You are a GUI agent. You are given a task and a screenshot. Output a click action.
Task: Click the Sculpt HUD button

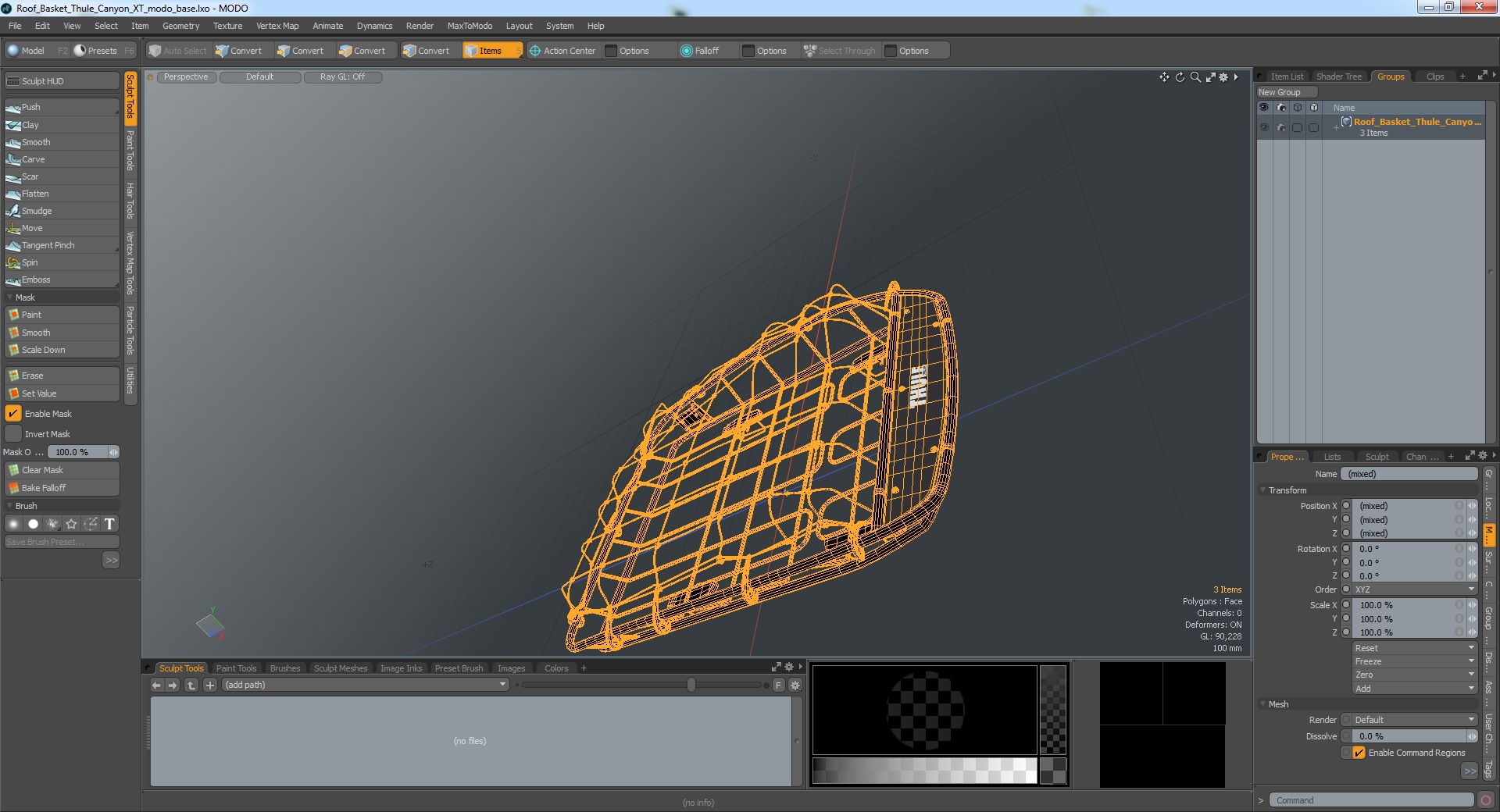click(x=62, y=81)
